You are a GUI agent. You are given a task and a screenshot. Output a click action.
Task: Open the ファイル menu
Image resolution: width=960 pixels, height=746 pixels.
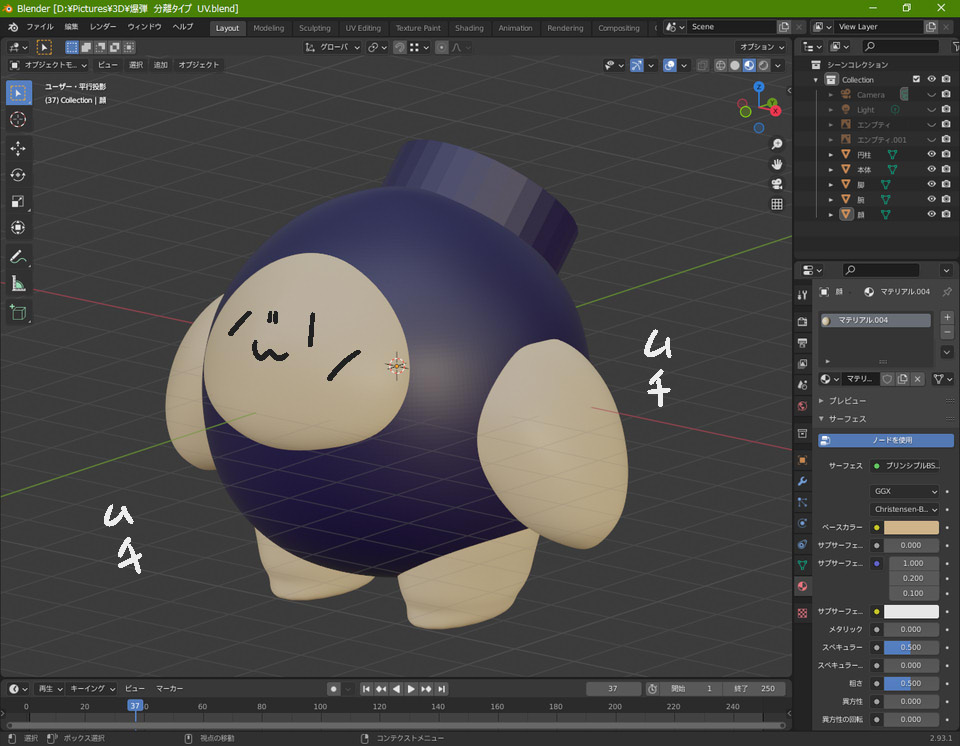click(x=40, y=27)
